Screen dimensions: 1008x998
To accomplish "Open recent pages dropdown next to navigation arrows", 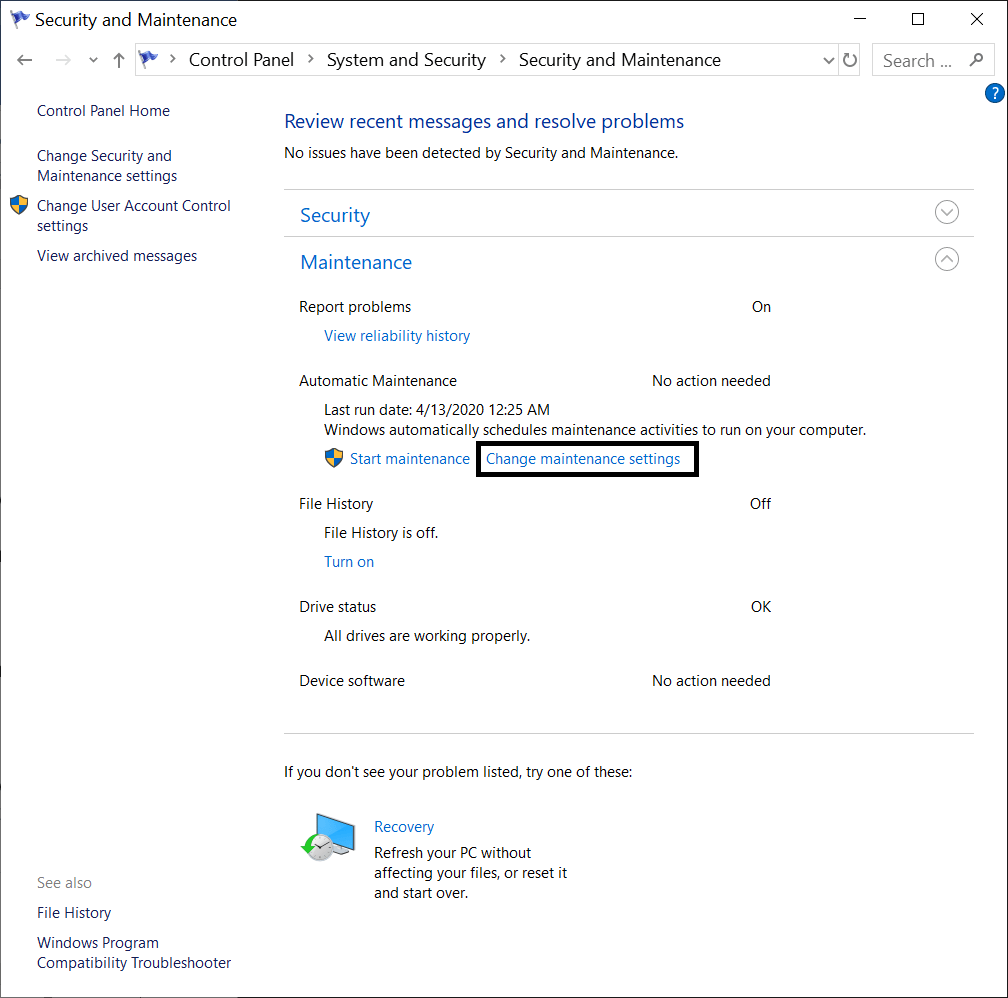I will coord(93,60).
